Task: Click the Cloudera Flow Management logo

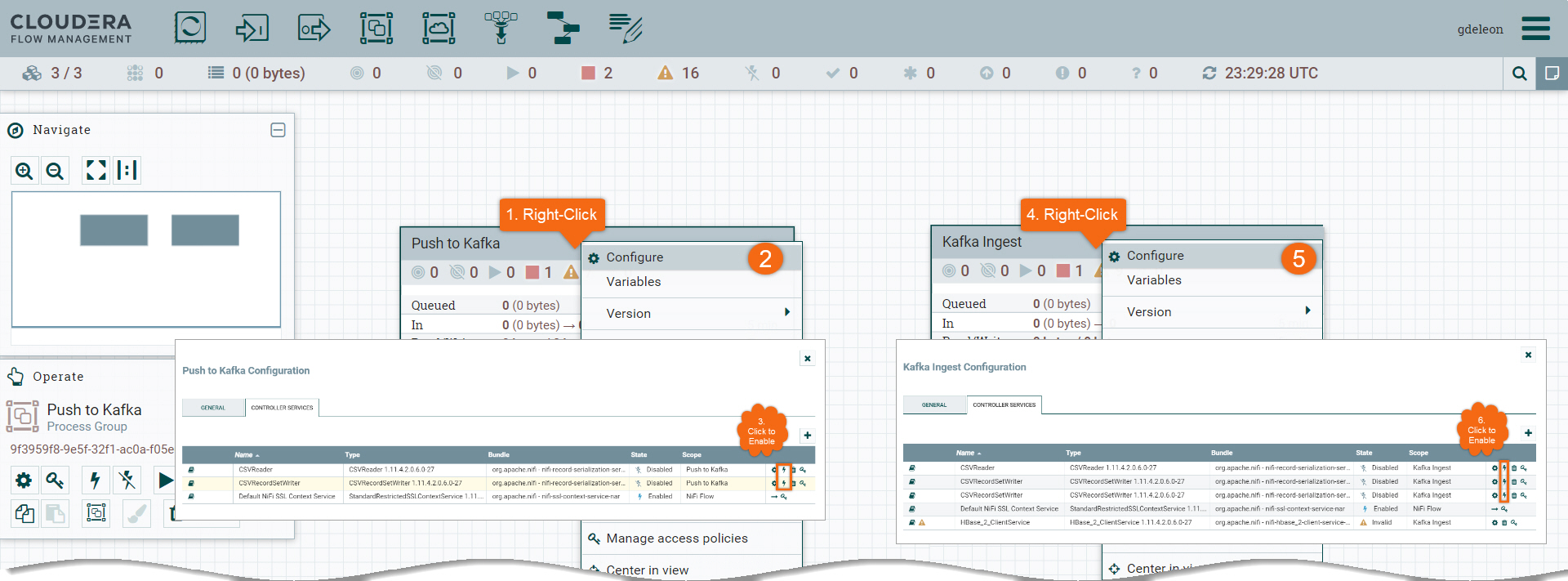Action: 71,29
